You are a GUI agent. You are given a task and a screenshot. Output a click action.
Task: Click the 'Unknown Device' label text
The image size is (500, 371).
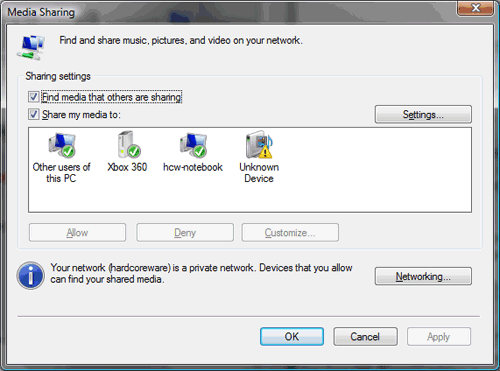click(x=259, y=172)
